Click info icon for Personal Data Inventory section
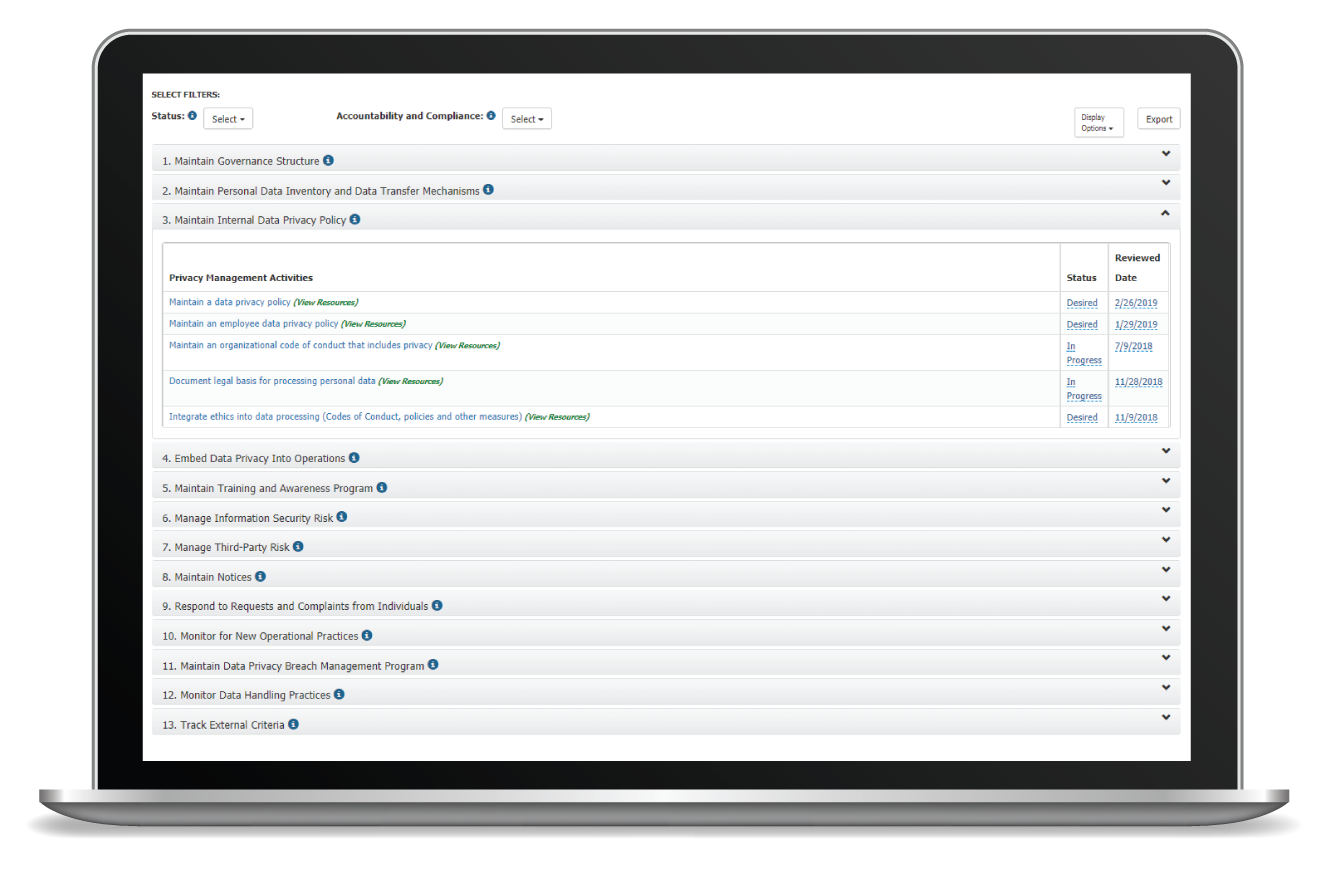Screen dimensions: 1328x873 pyautogui.click(x=489, y=189)
